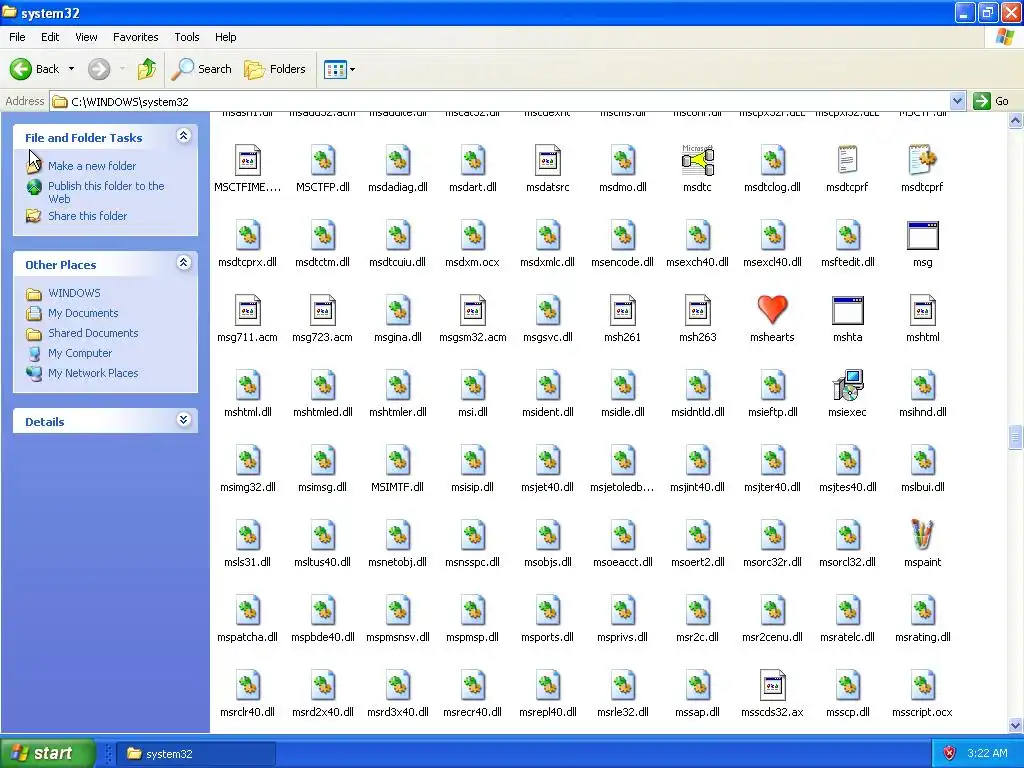This screenshot has height=768, width=1024.
Task: Click the scrollbar up arrow
Action: tap(1016, 120)
